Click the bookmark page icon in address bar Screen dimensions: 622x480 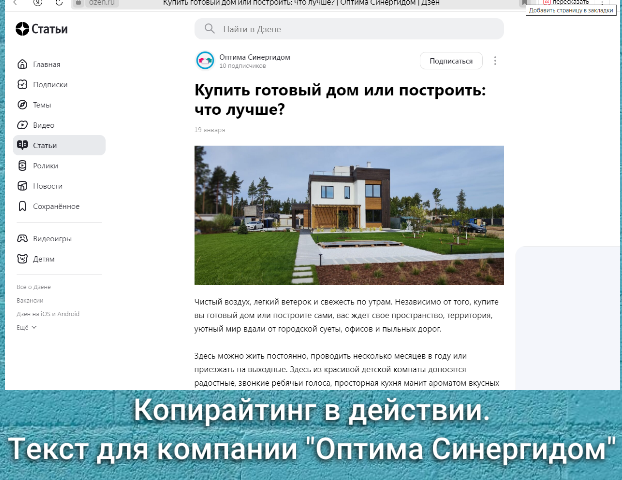click(524, 2)
